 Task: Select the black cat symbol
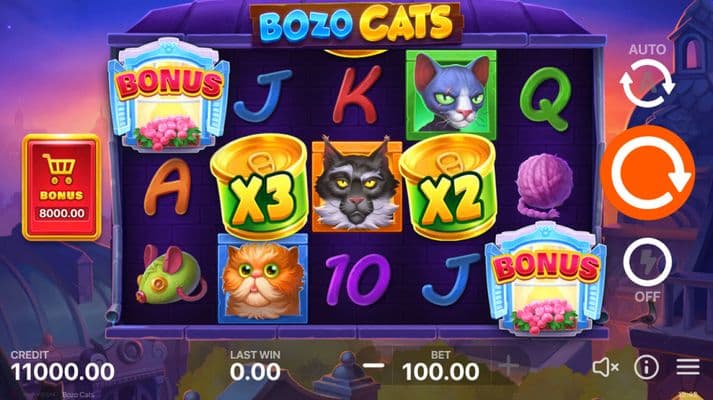coord(356,185)
